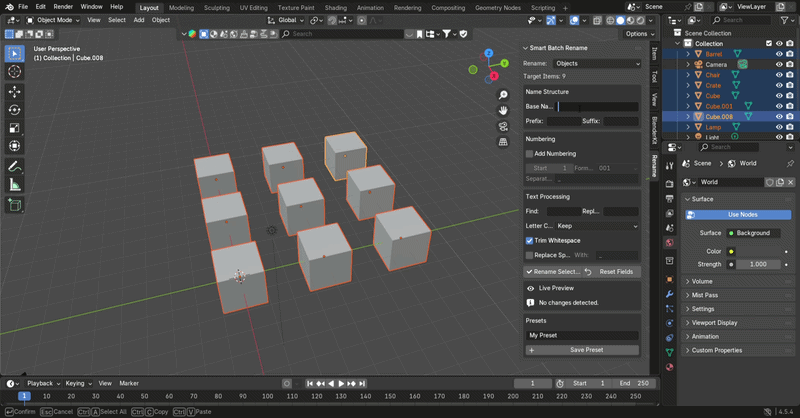Open the Rename Objects dropdown
800x418 pixels.
596,63
